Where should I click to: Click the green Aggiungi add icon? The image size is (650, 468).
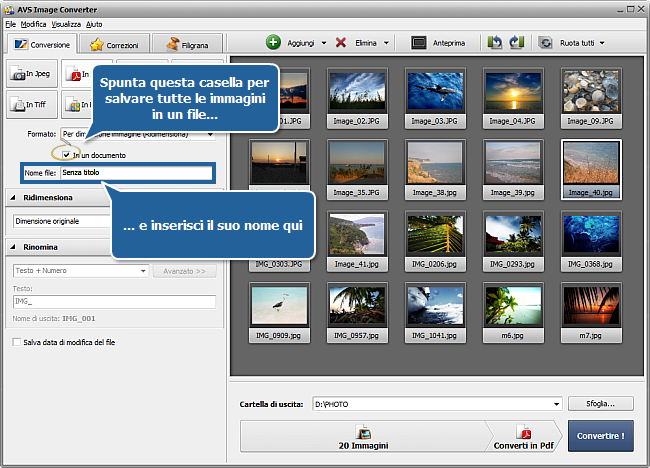273,43
